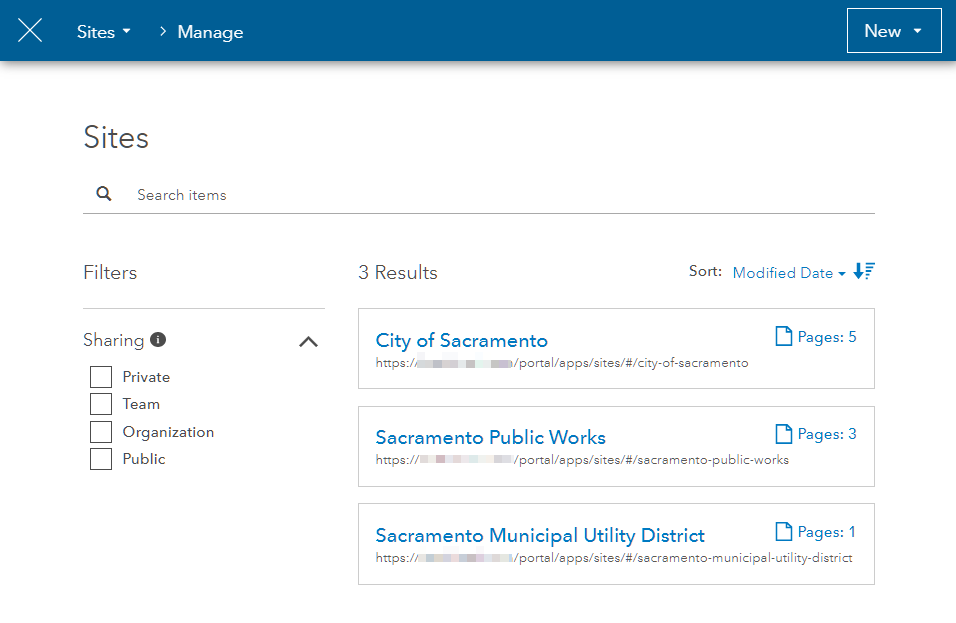
Task: Collapse the Sharing filter section
Action: point(309,341)
